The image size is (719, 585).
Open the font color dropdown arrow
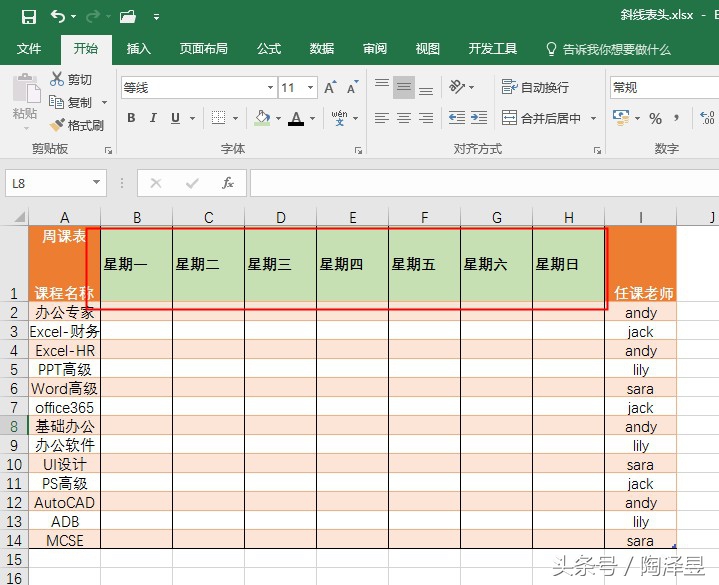313,118
